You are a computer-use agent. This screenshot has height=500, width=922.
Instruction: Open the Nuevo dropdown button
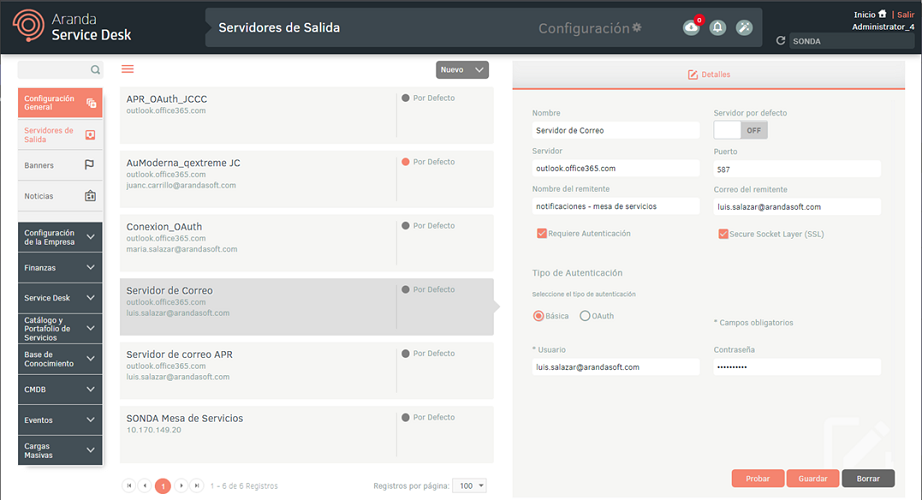pyautogui.click(x=462, y=69)
